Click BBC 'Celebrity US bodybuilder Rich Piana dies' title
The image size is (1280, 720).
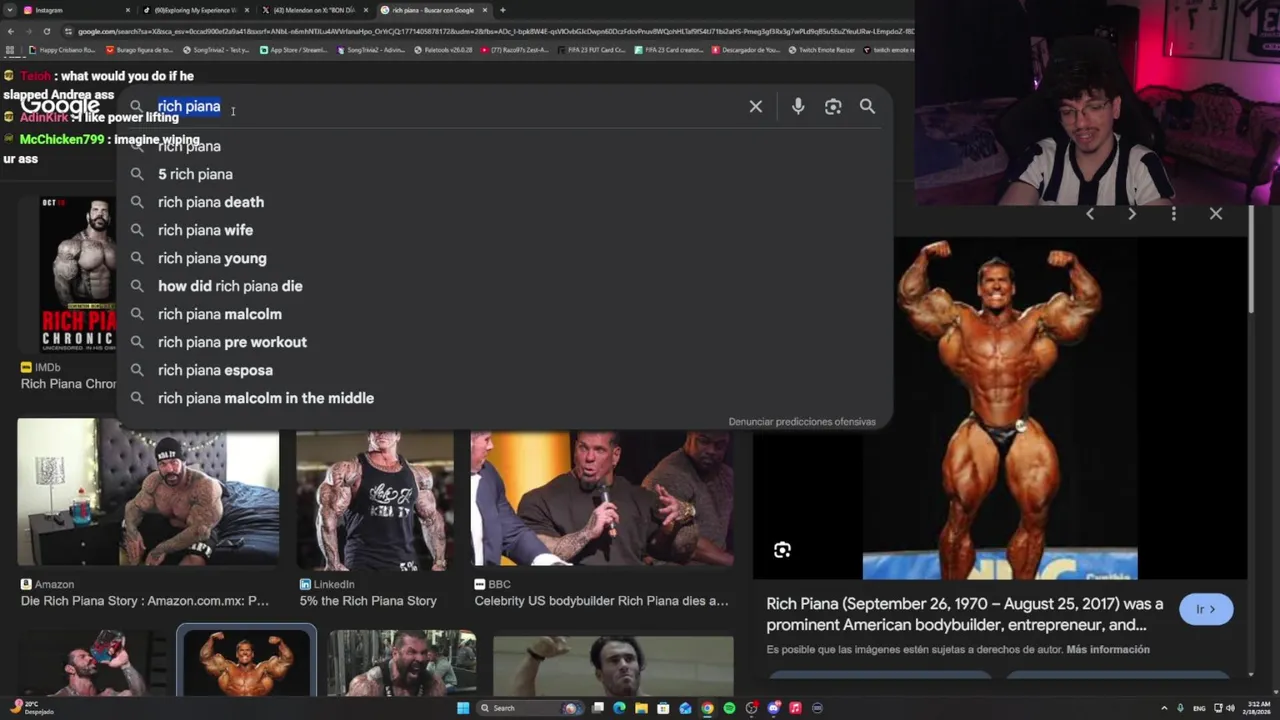click(601, 601)
